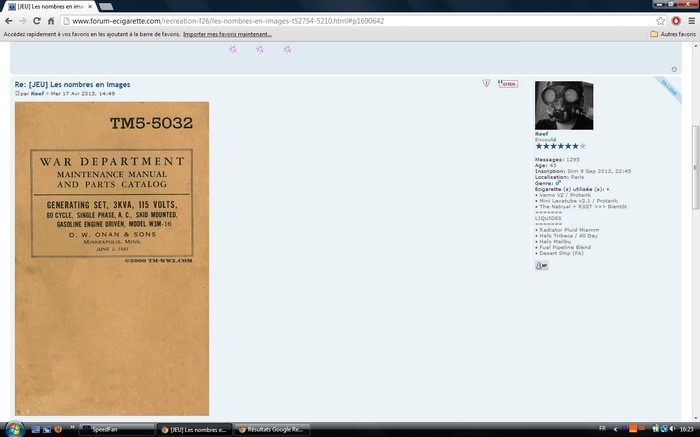Bookmark this page with the star icon
The height and width of the screenshot is (437, 700).
(x=660, y=21)
